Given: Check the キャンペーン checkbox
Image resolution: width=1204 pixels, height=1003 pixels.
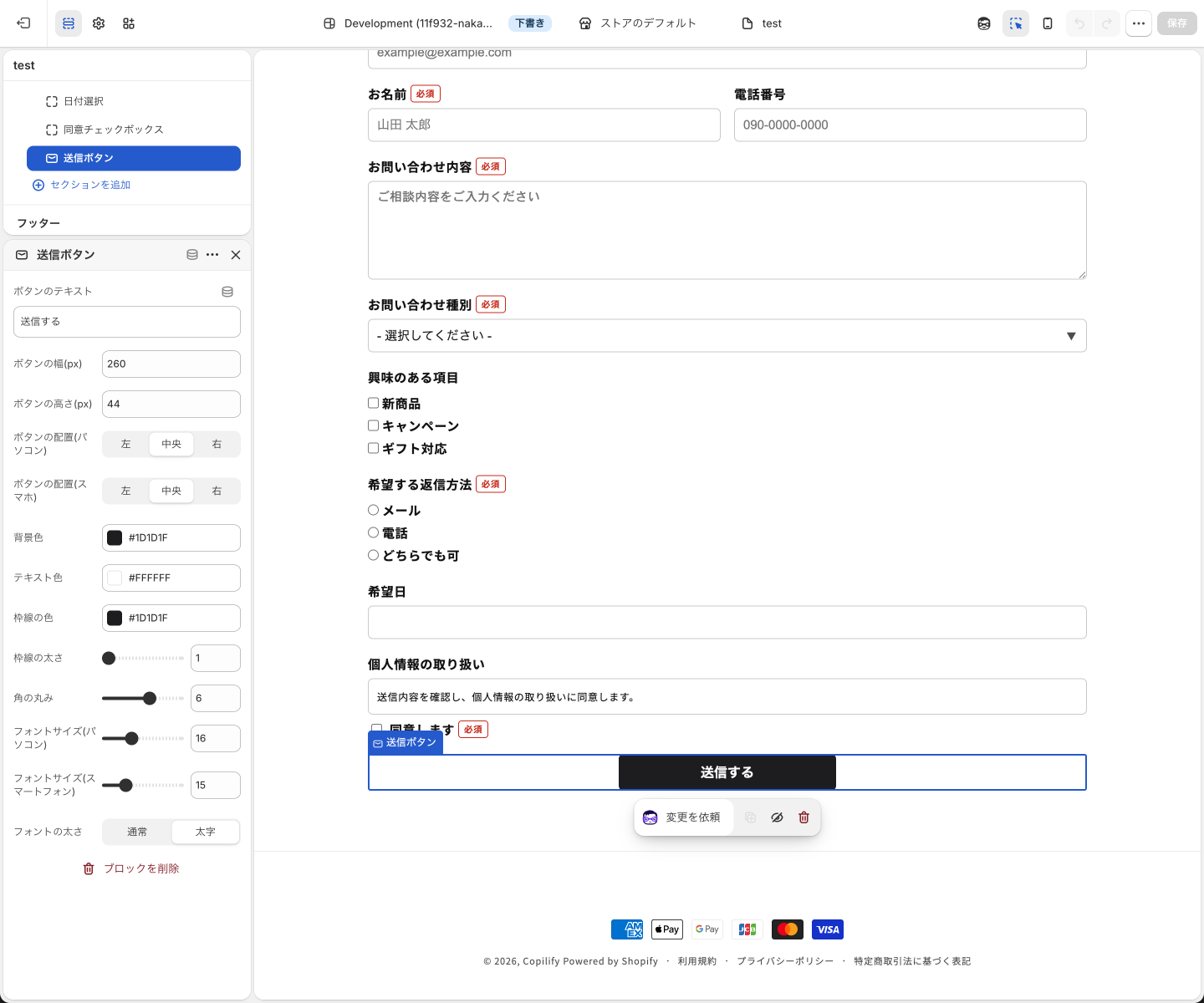Looking at the screenshot, I should [373, 425].
